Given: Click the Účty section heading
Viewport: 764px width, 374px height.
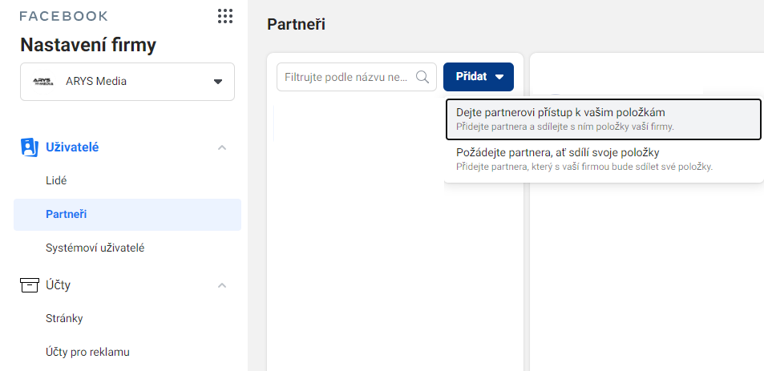Looking at the screenshot, I should (x=58, y=285).
